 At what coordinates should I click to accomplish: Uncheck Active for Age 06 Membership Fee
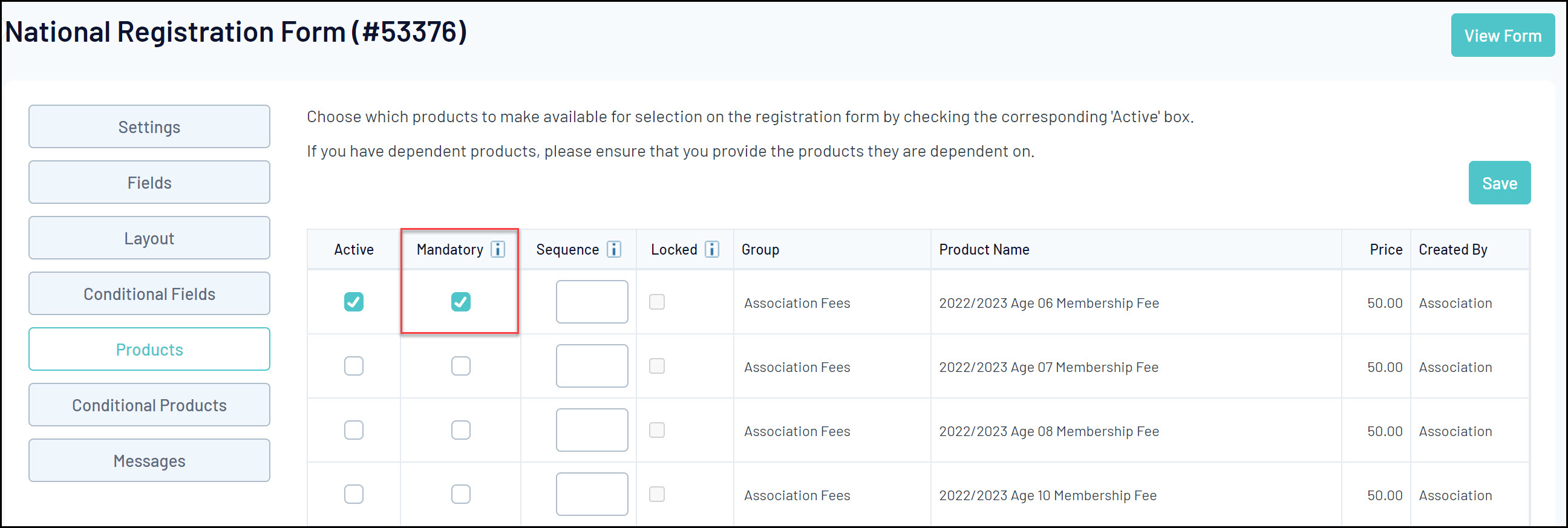[354, 302]
